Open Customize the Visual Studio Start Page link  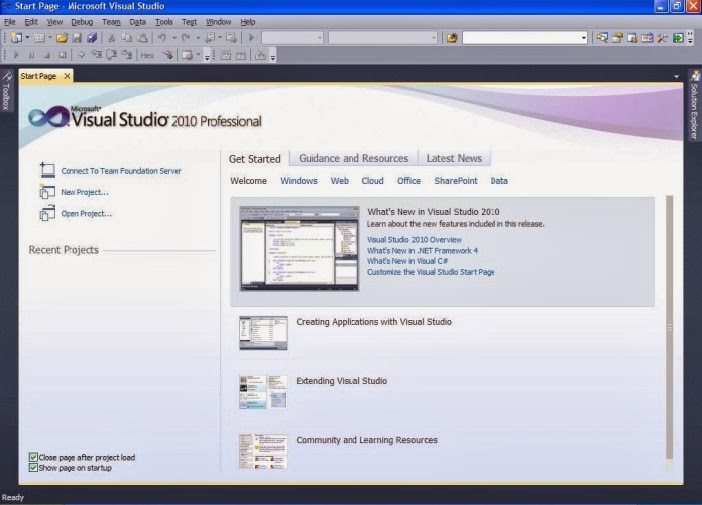tap(430, 272)
